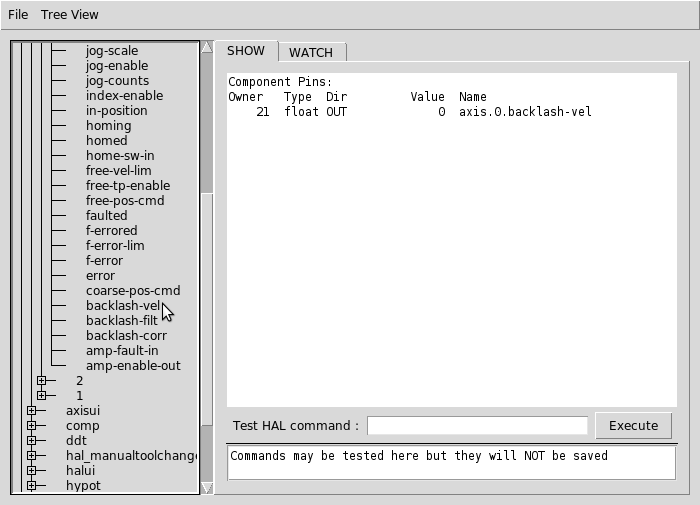This screenshot has height=505, width=700.
Task: Expand the ddt tree node
Action: tap(31, 441)
